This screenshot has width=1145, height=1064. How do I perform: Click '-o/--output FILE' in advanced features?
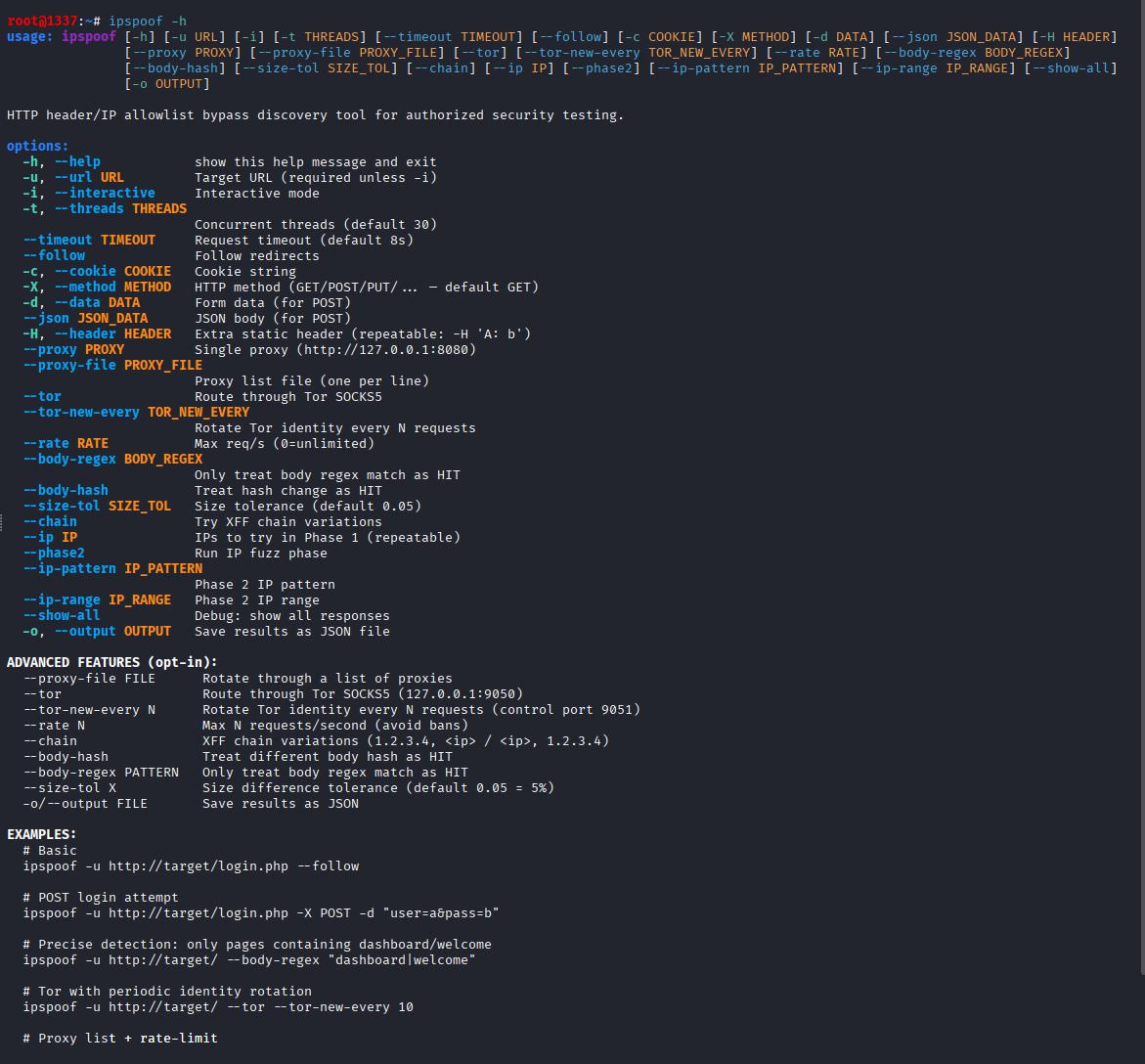pos(85,803)
